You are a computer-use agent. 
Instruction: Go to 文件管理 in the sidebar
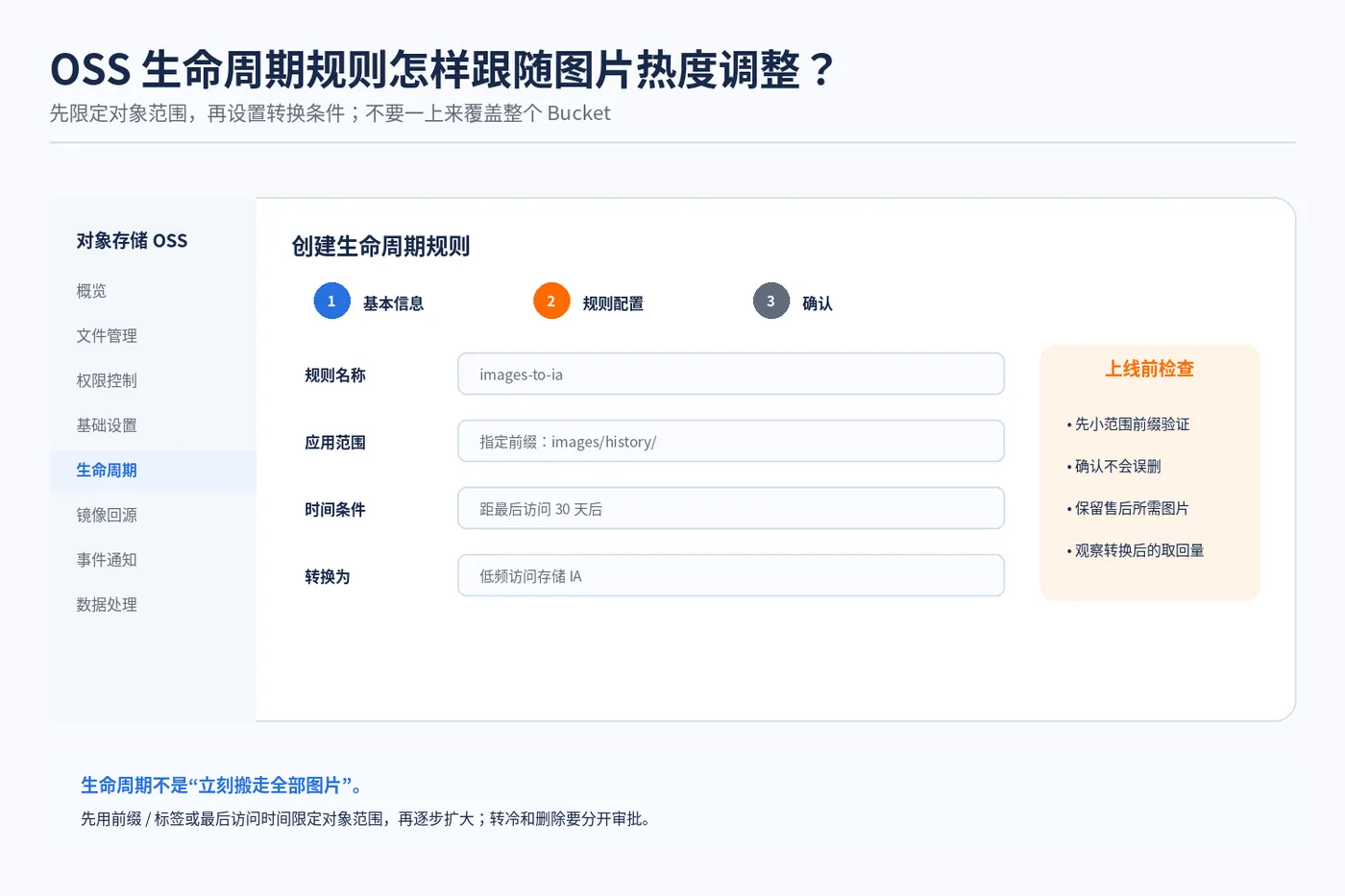pos(107,336)
